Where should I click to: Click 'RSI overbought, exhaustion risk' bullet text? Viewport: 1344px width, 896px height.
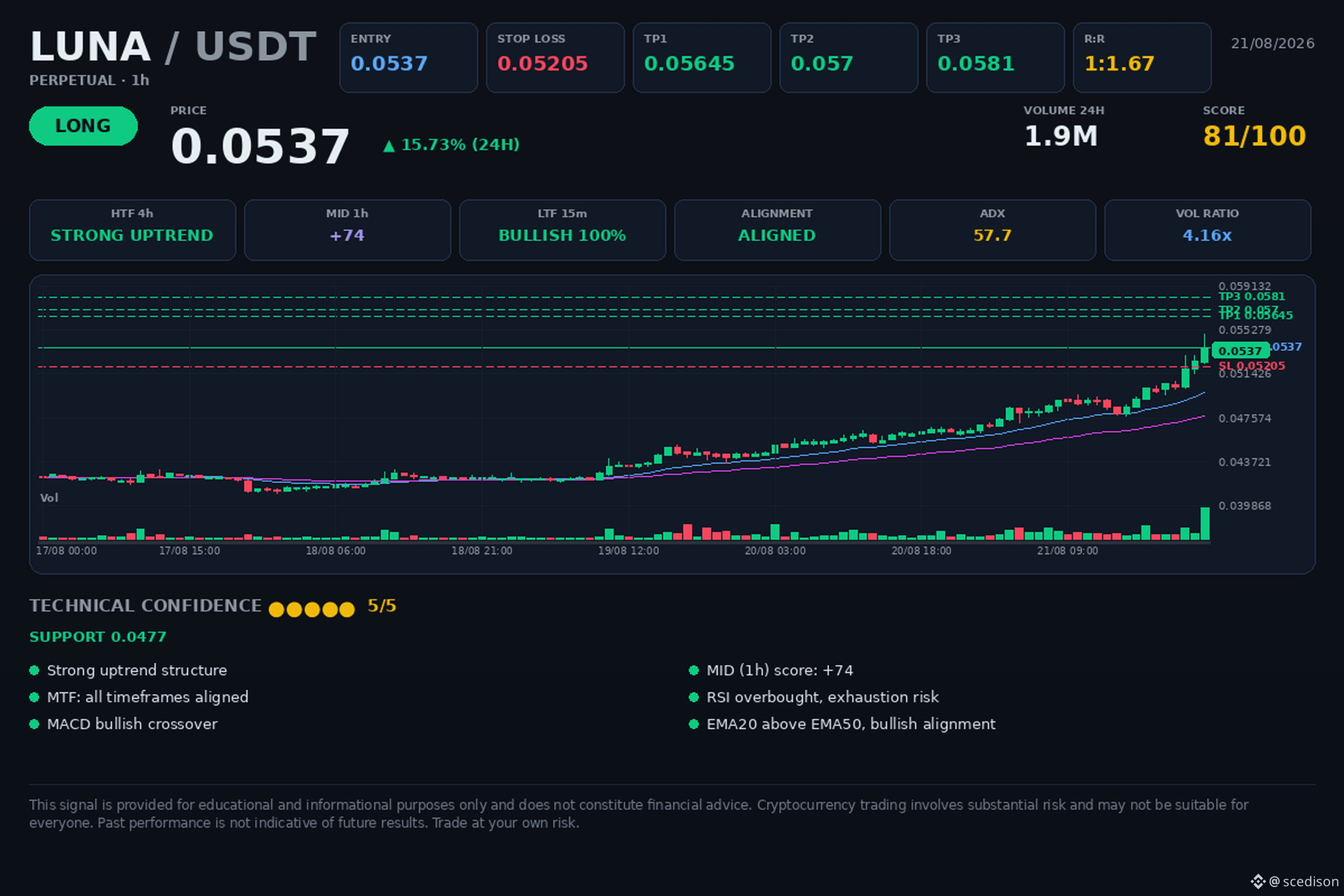[x=823, y=697]
